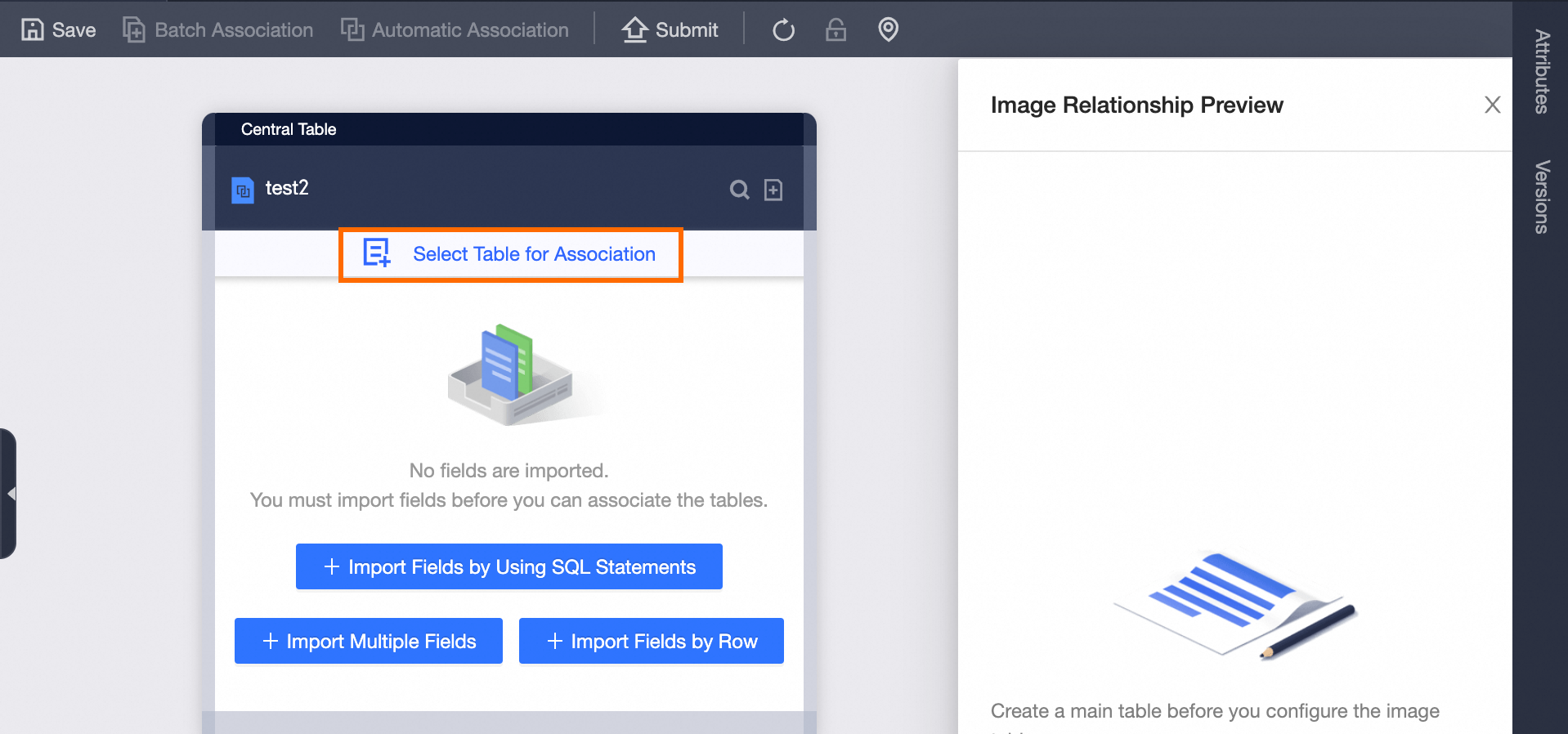Close the Image Relationship Preview panel
Screen dimensions: 1568x734
coord(1493,105)
